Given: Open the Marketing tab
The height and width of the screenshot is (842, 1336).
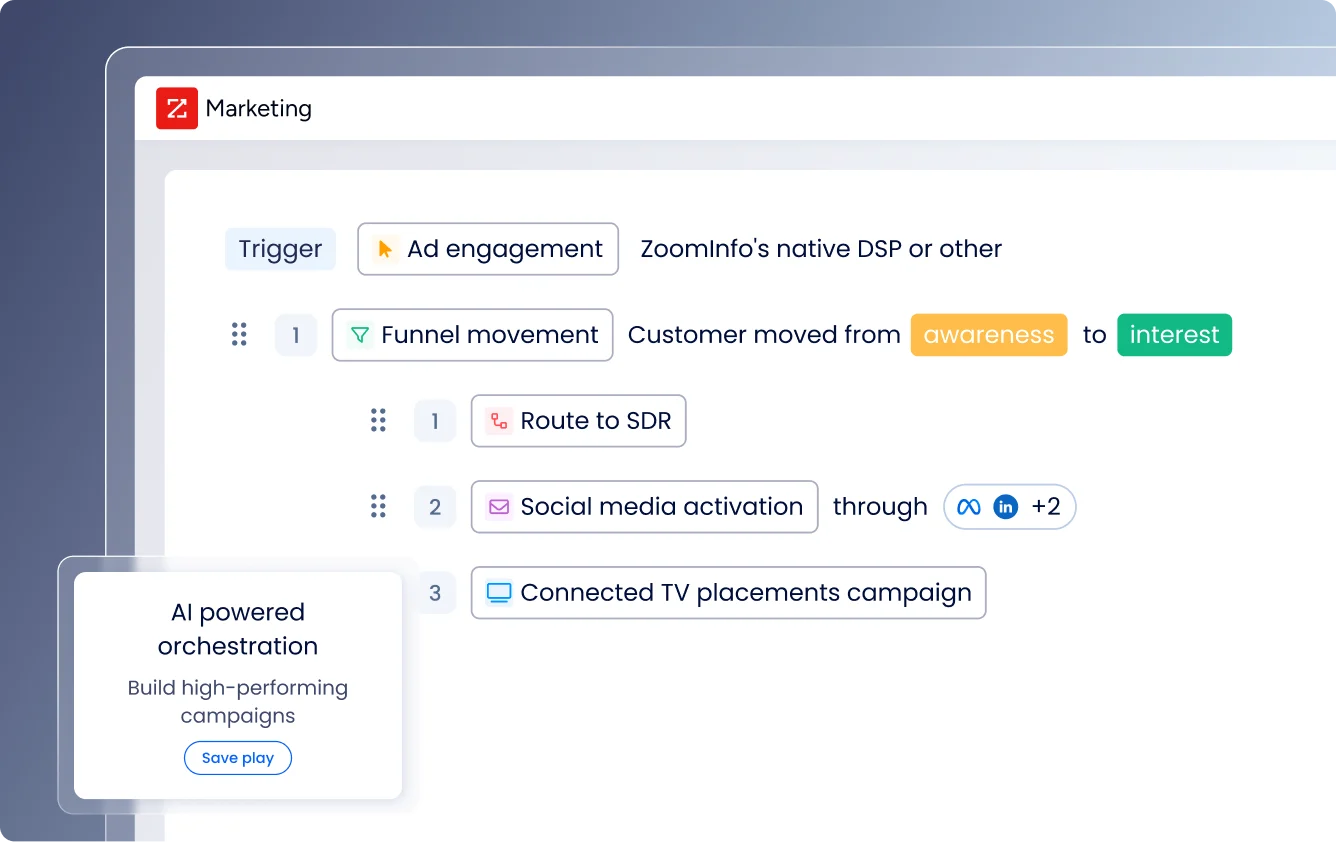Looking at the screenshot, I should click(x=258, y=108).
